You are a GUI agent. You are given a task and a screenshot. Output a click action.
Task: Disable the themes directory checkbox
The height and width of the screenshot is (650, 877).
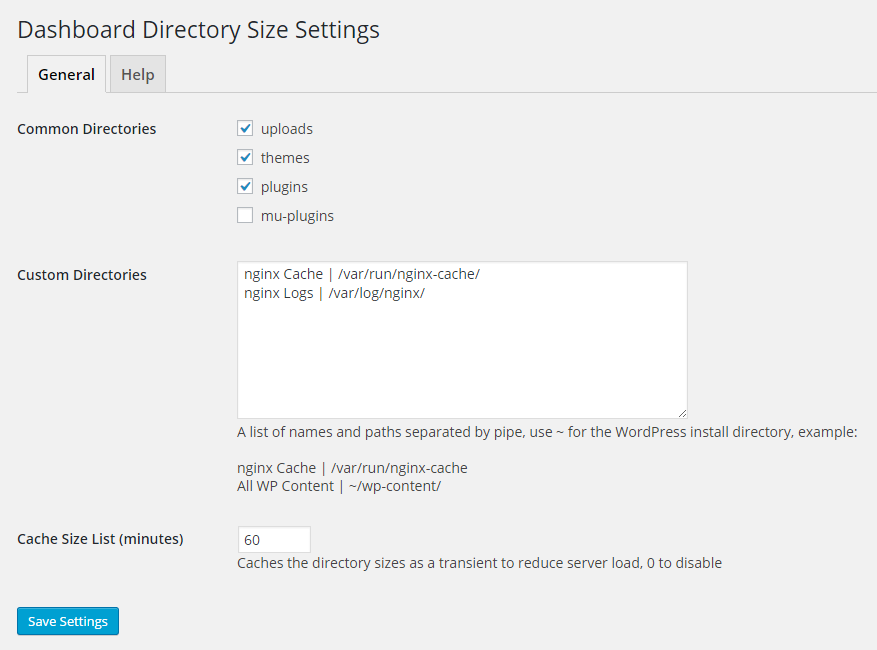[245, 158]
